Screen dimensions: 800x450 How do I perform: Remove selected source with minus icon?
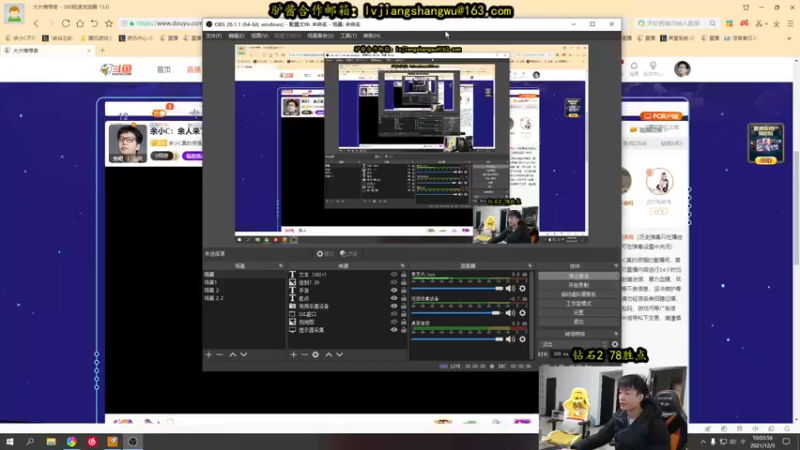click(x=305, y=355)
